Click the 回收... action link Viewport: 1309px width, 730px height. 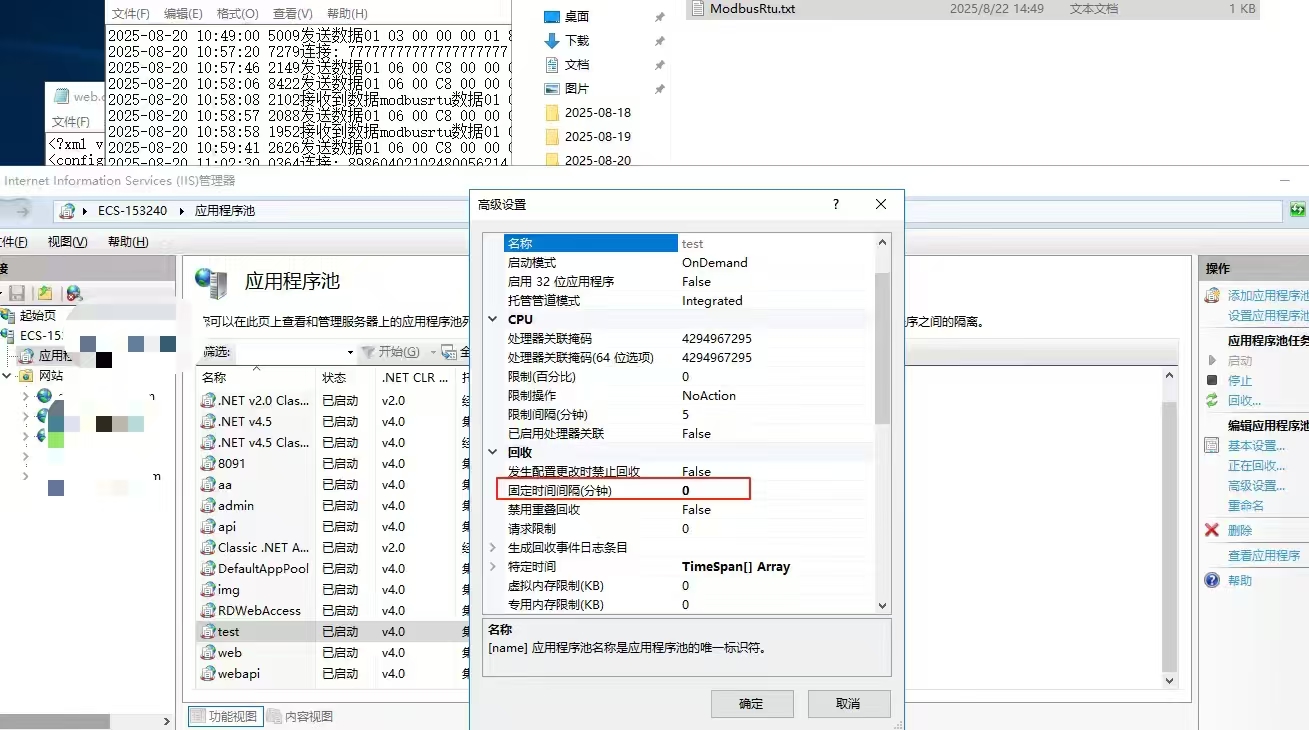[1244, 401]
